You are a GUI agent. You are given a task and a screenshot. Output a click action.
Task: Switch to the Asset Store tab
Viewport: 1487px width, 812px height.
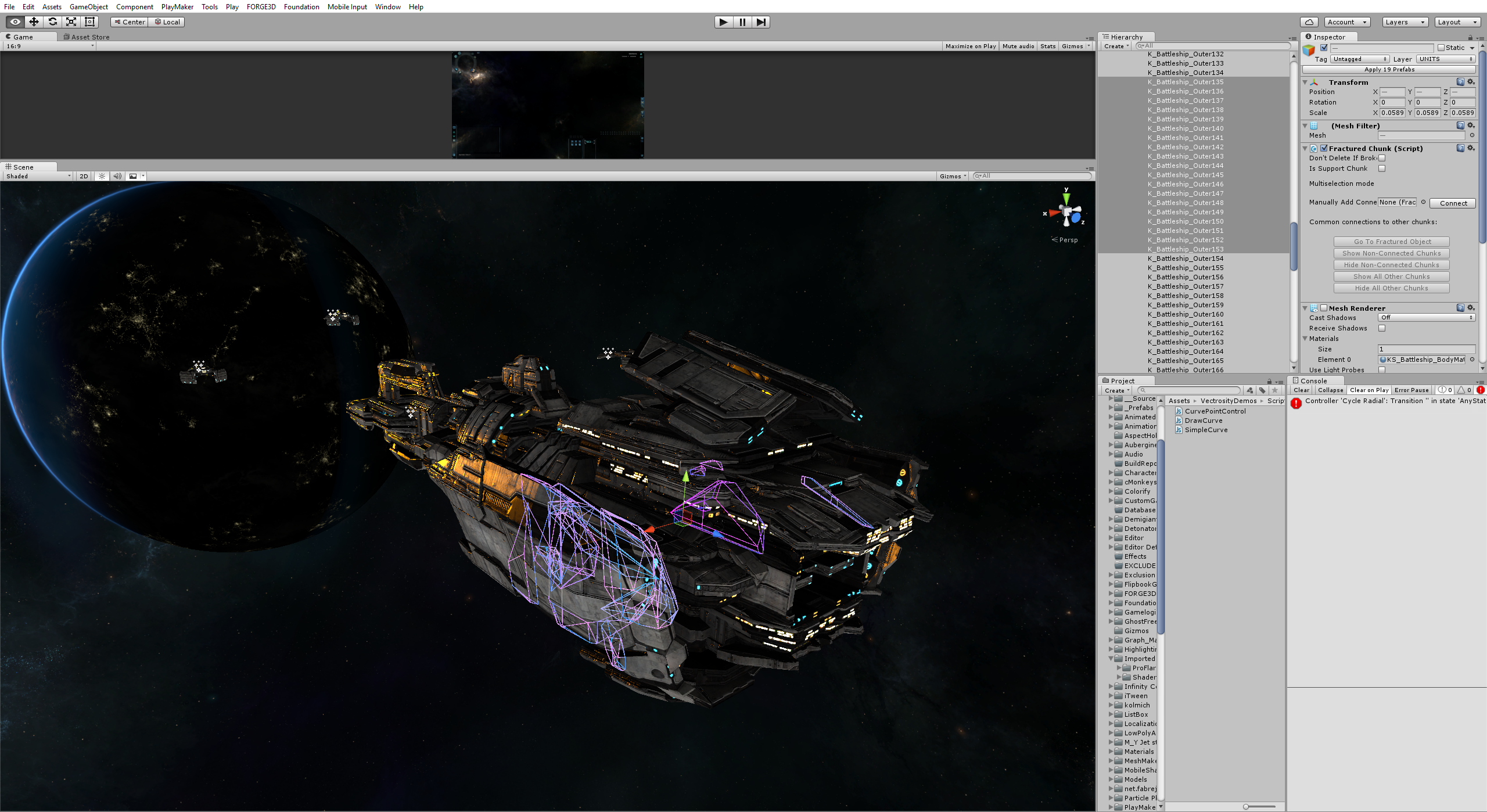[86, 37]
